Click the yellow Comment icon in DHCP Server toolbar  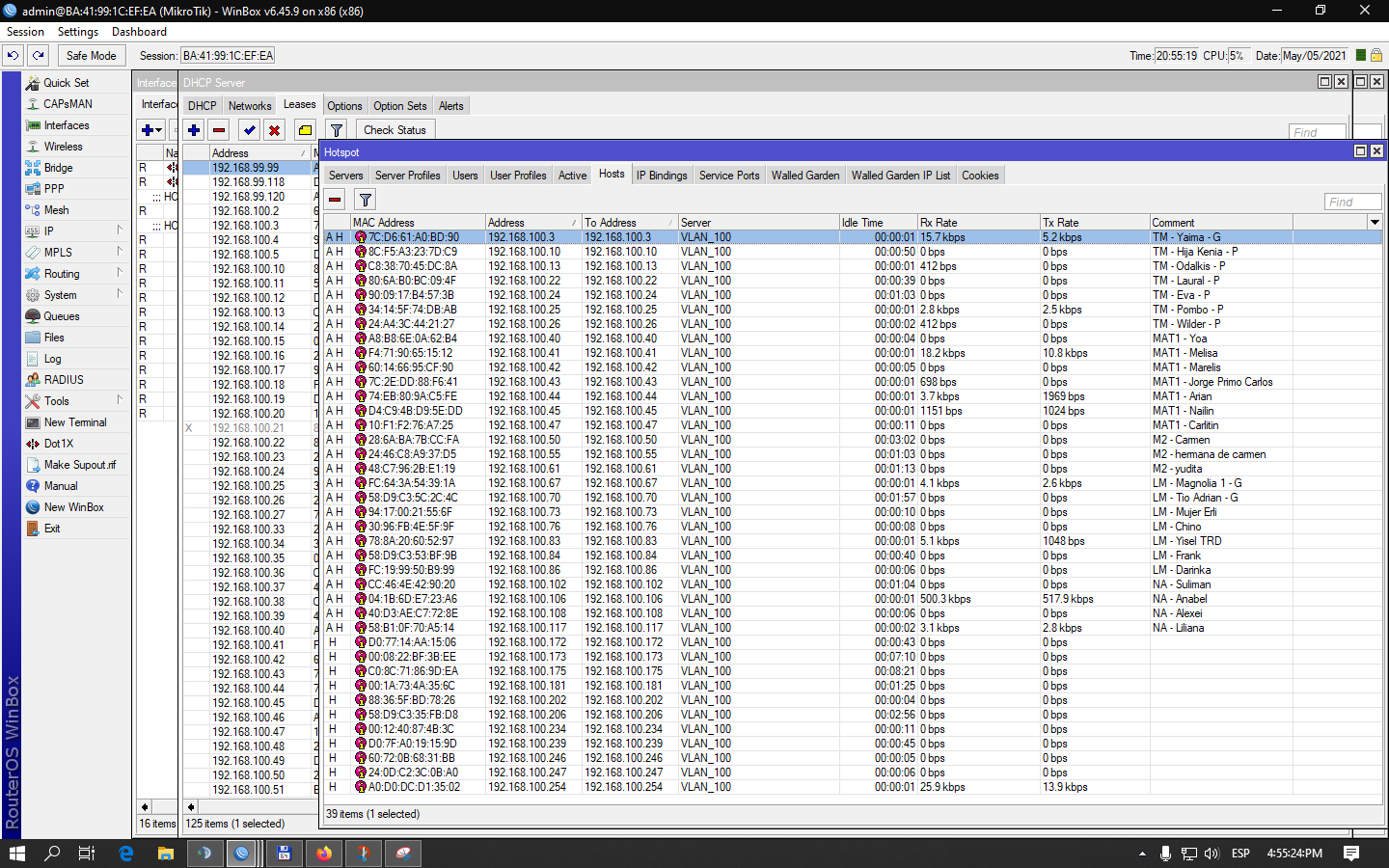coord(306,130)
